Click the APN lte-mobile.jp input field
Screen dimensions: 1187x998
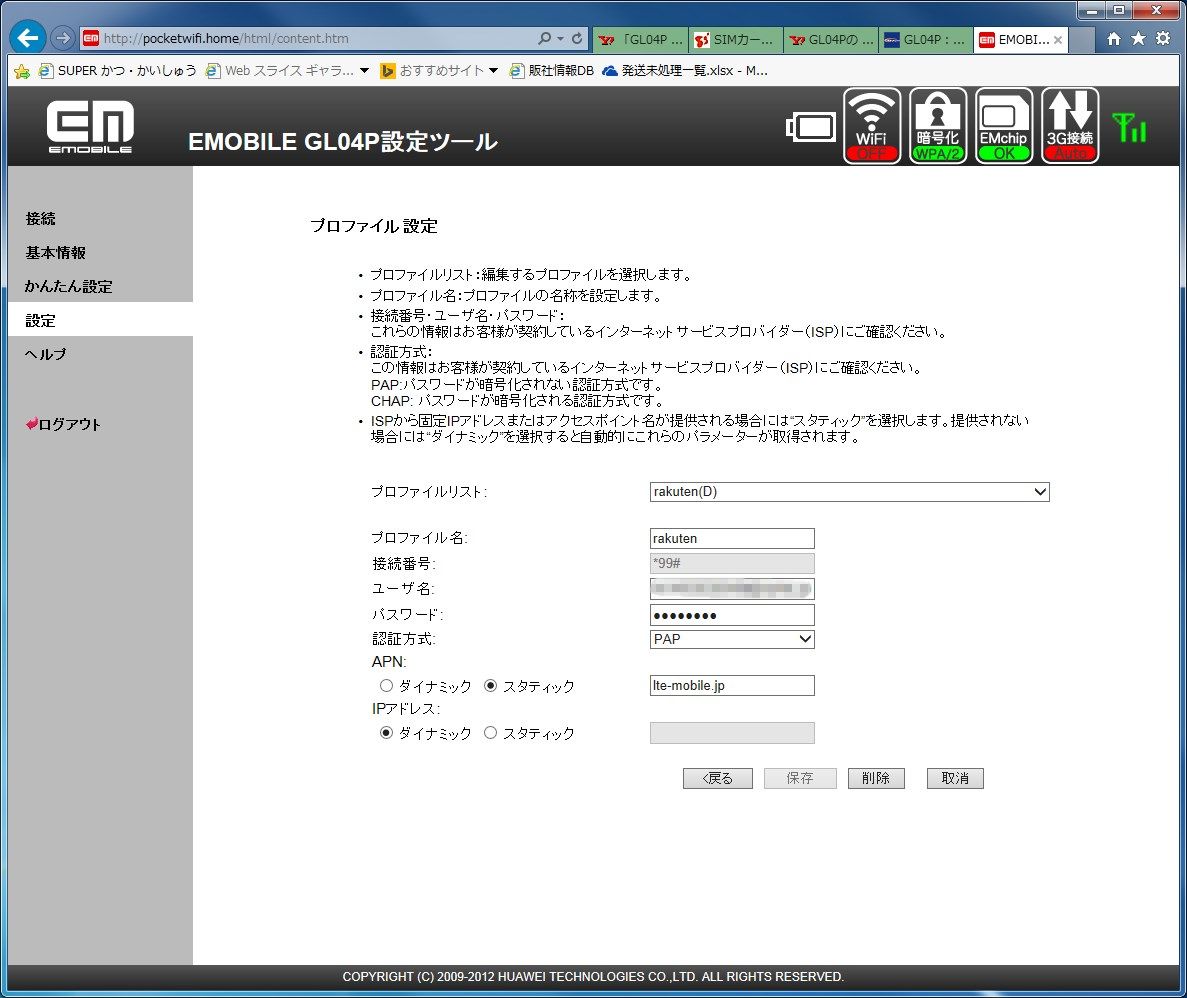tap(732, 685)
